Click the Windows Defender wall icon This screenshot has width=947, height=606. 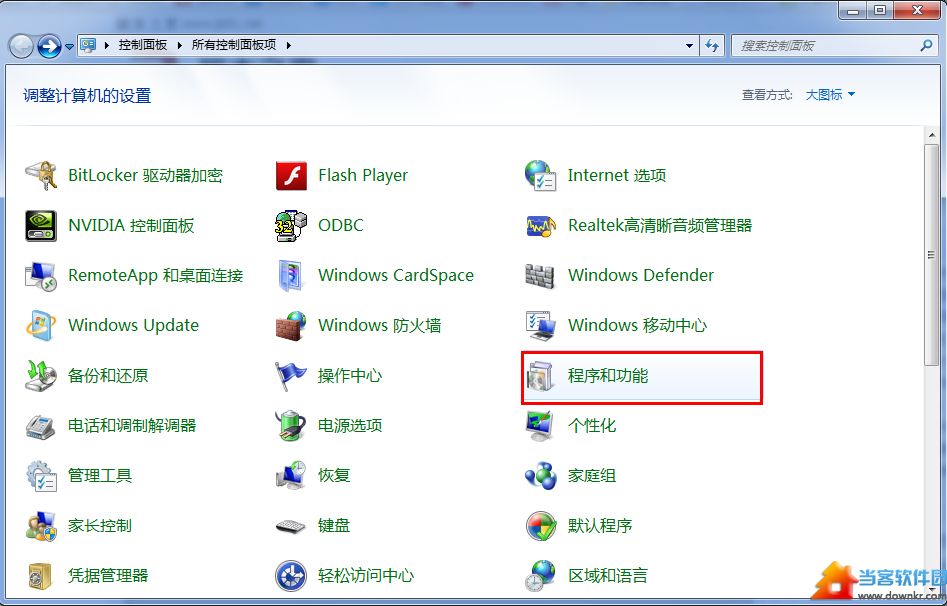[x=541, y=276]
